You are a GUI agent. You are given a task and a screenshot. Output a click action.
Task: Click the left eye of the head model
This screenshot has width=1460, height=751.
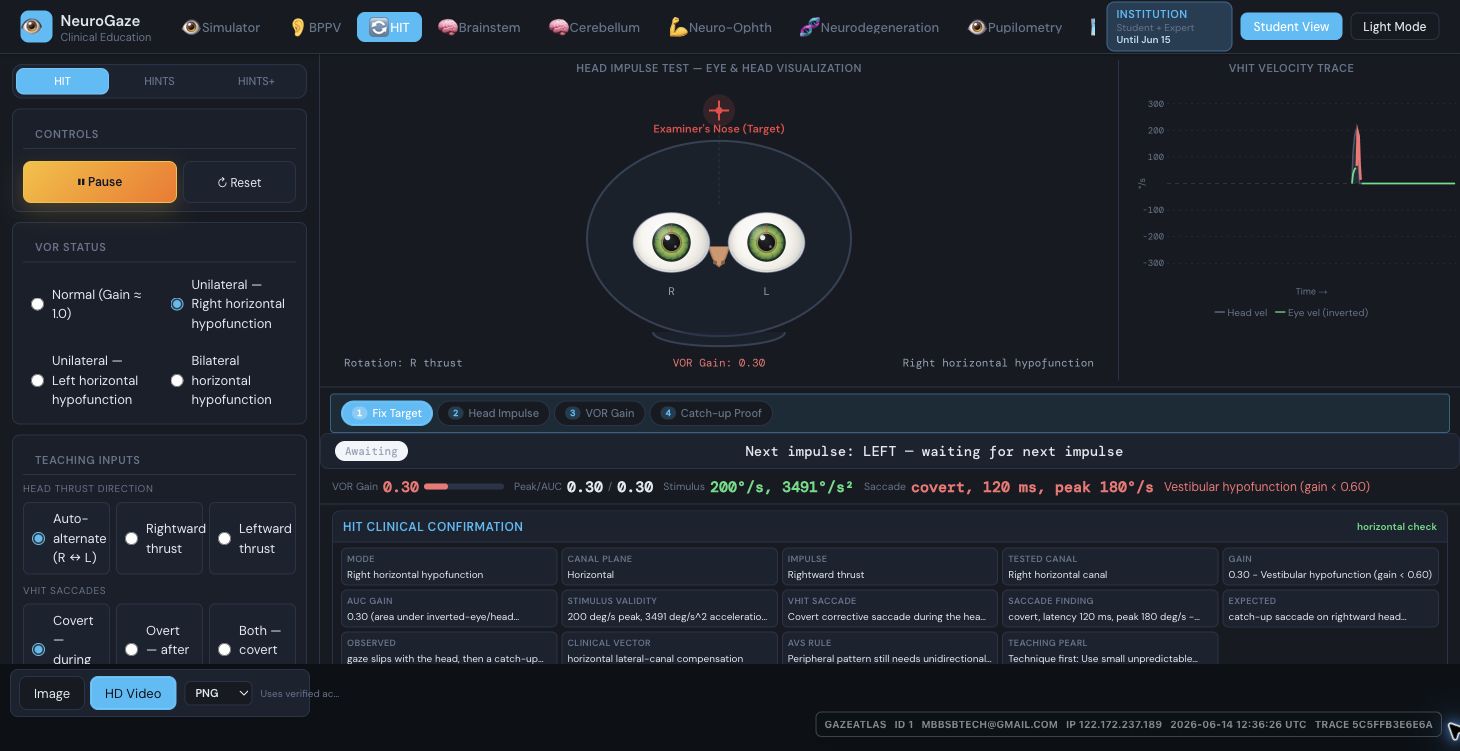tap(766, 242)
